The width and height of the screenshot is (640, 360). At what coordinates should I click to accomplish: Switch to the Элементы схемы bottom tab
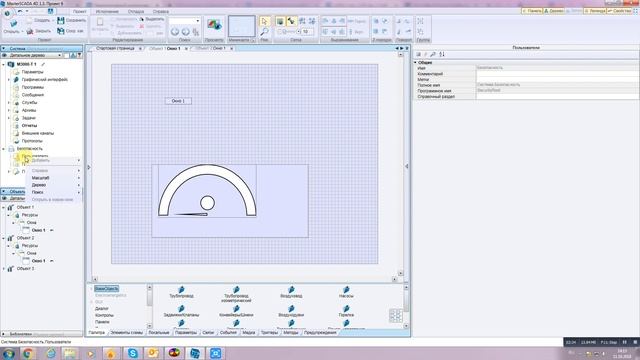click(127, 333)
